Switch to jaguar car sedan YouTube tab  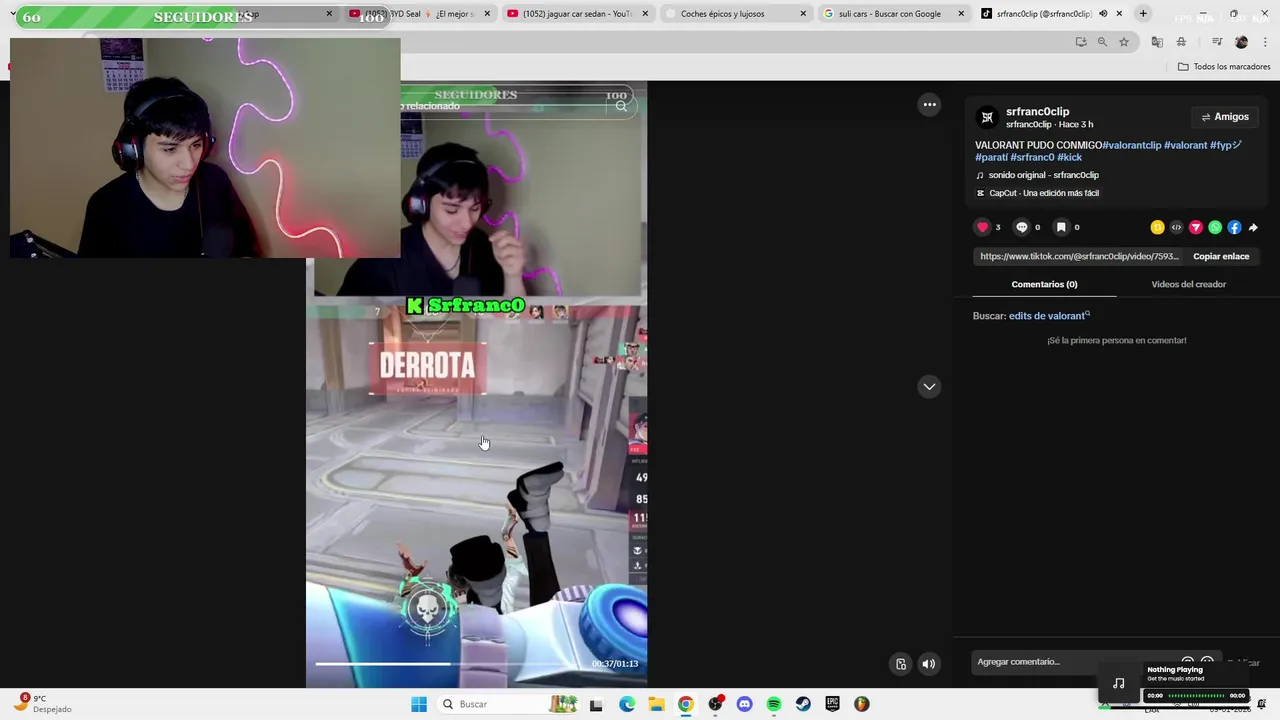[577, 14]
